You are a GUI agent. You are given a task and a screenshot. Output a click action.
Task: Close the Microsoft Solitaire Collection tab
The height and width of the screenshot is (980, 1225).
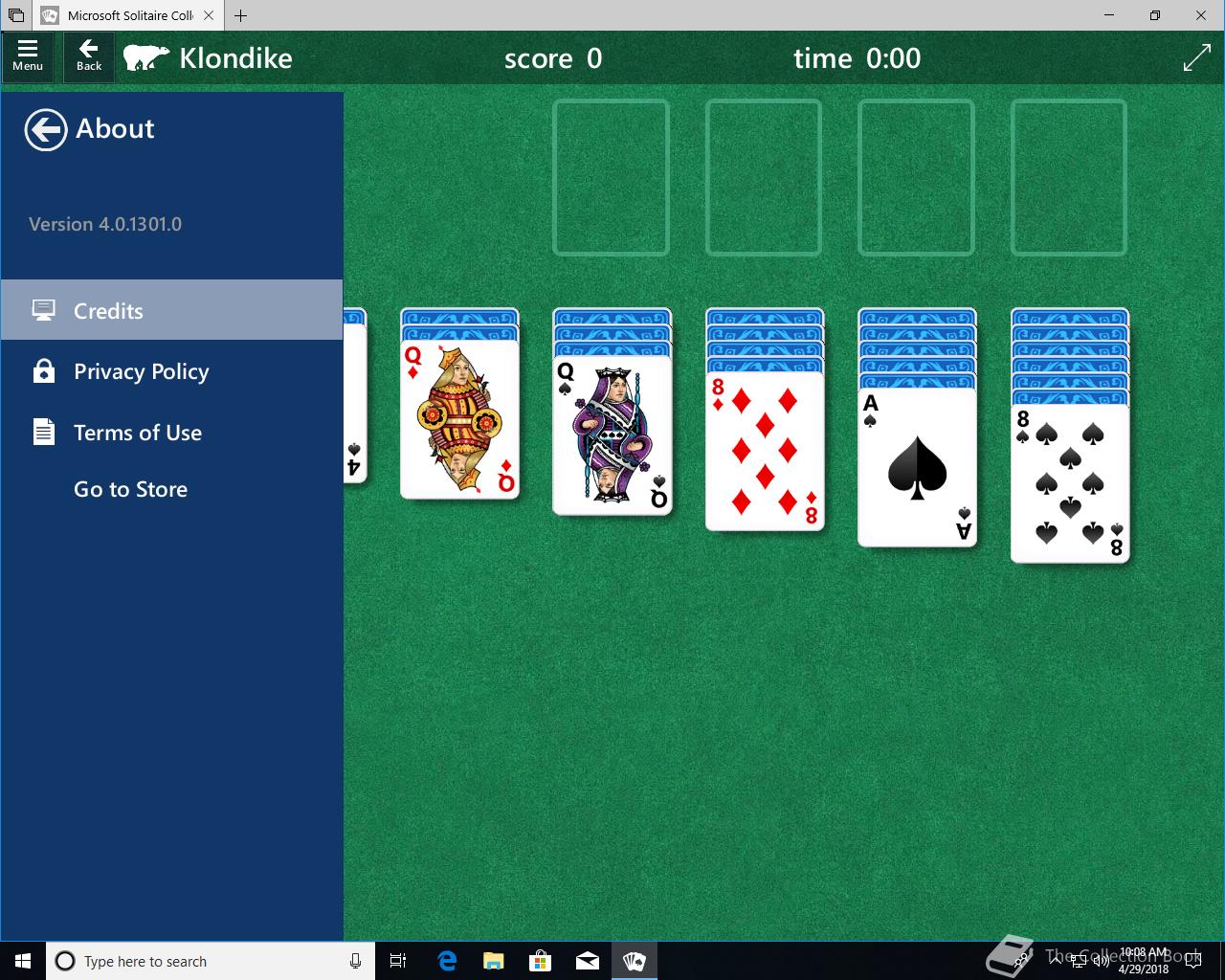coord(209,15)
